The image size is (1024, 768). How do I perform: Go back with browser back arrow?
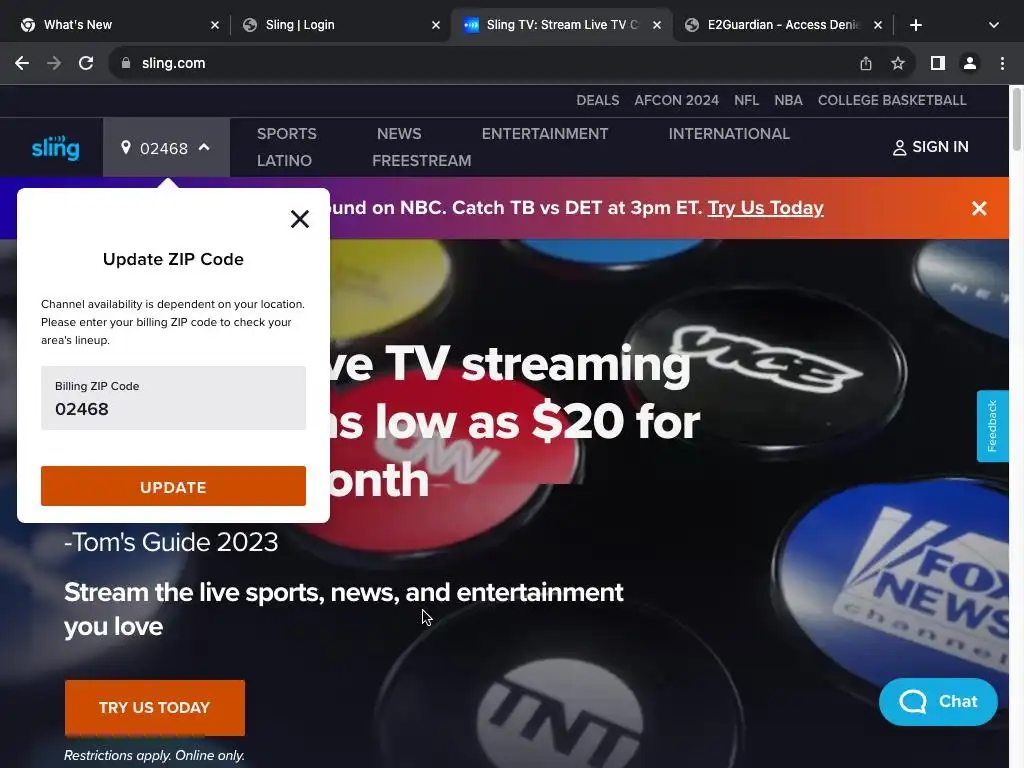pos(22,63)
